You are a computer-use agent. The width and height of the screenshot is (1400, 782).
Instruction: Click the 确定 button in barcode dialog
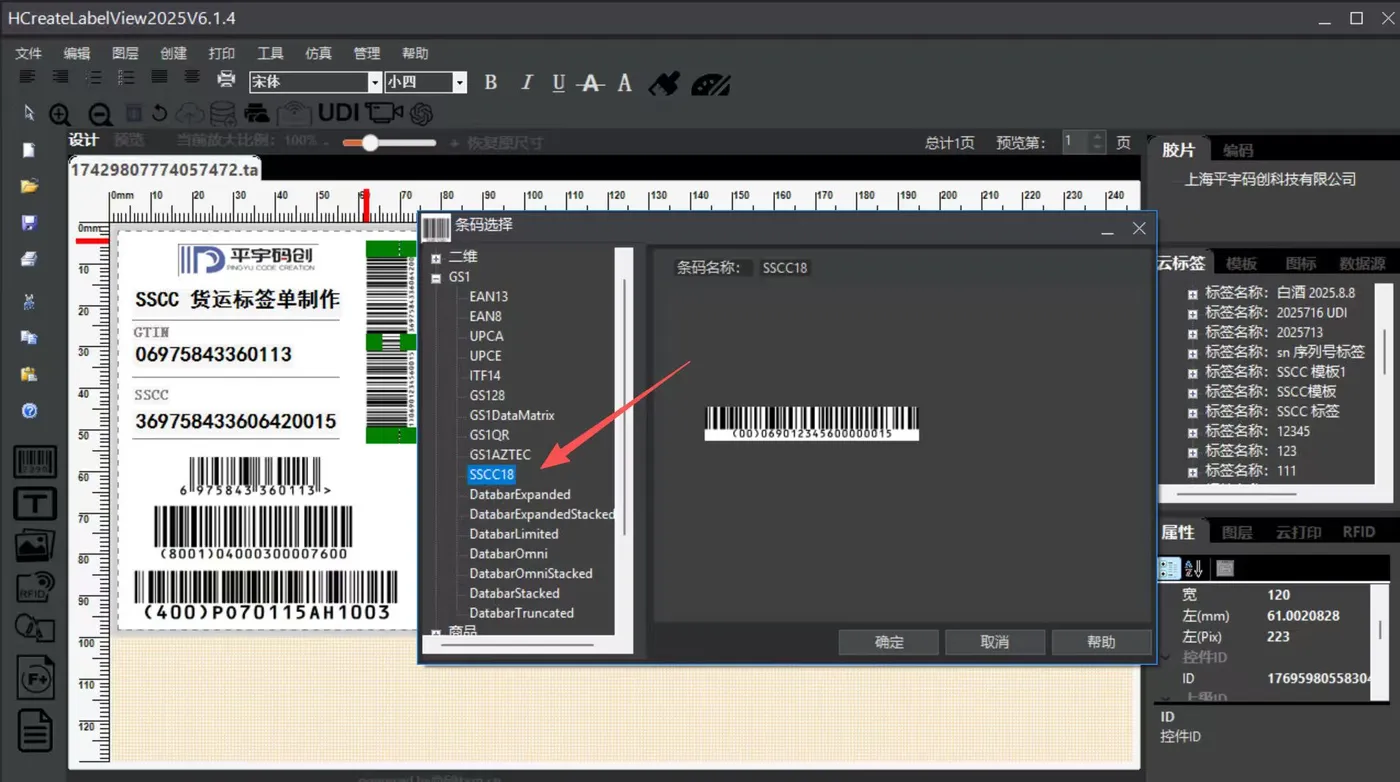(x=889, y=642)
